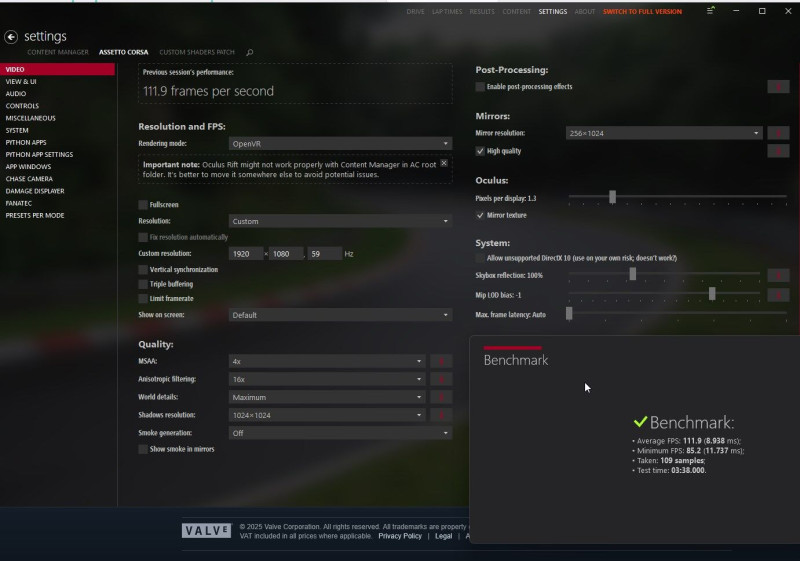
Task: Enable Triple buffering
Action: [143, 284]
